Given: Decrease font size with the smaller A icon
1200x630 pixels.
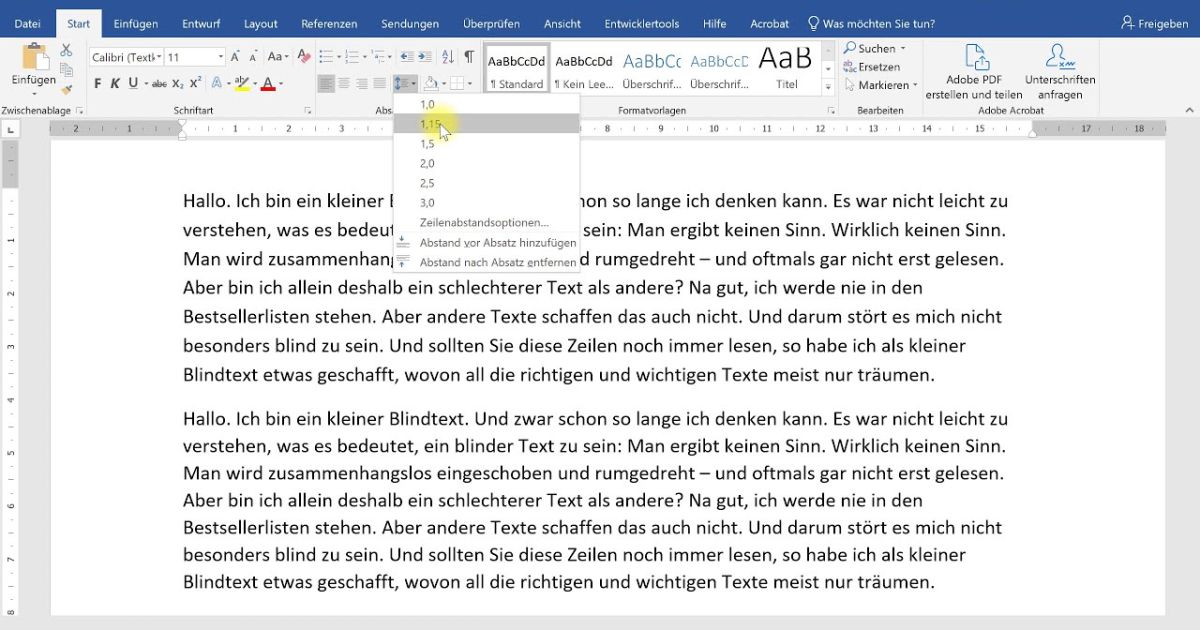Looking at the screenshot, I should (251, 57).
